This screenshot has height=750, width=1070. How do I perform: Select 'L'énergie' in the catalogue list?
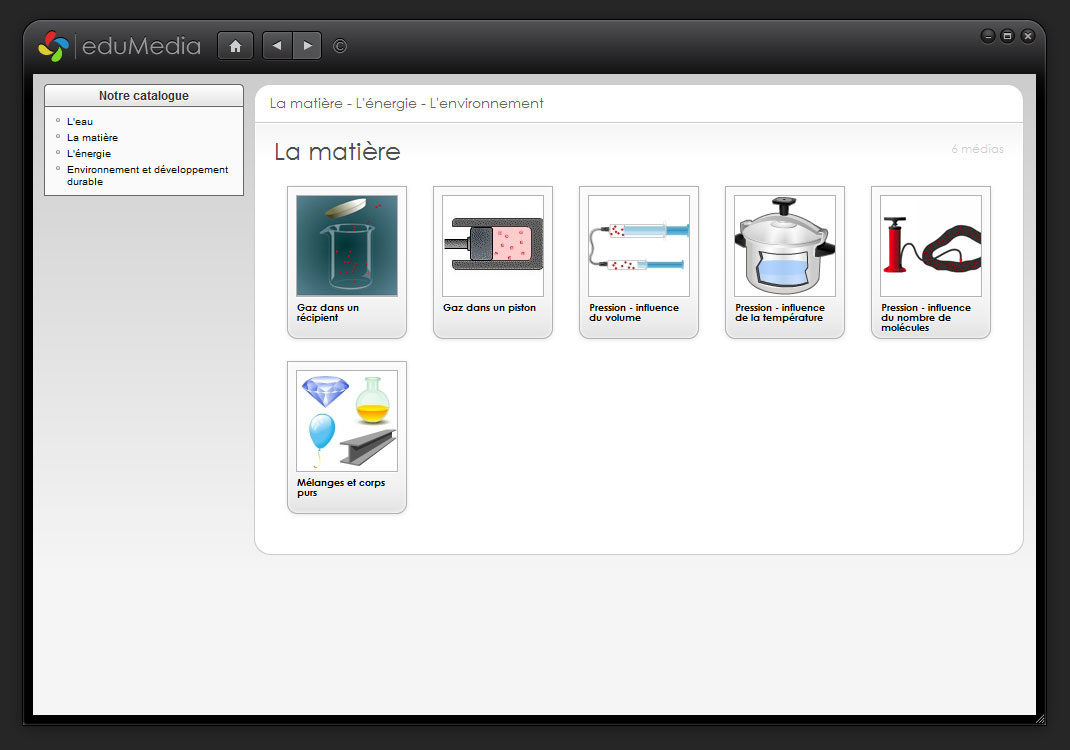(89, 154)
